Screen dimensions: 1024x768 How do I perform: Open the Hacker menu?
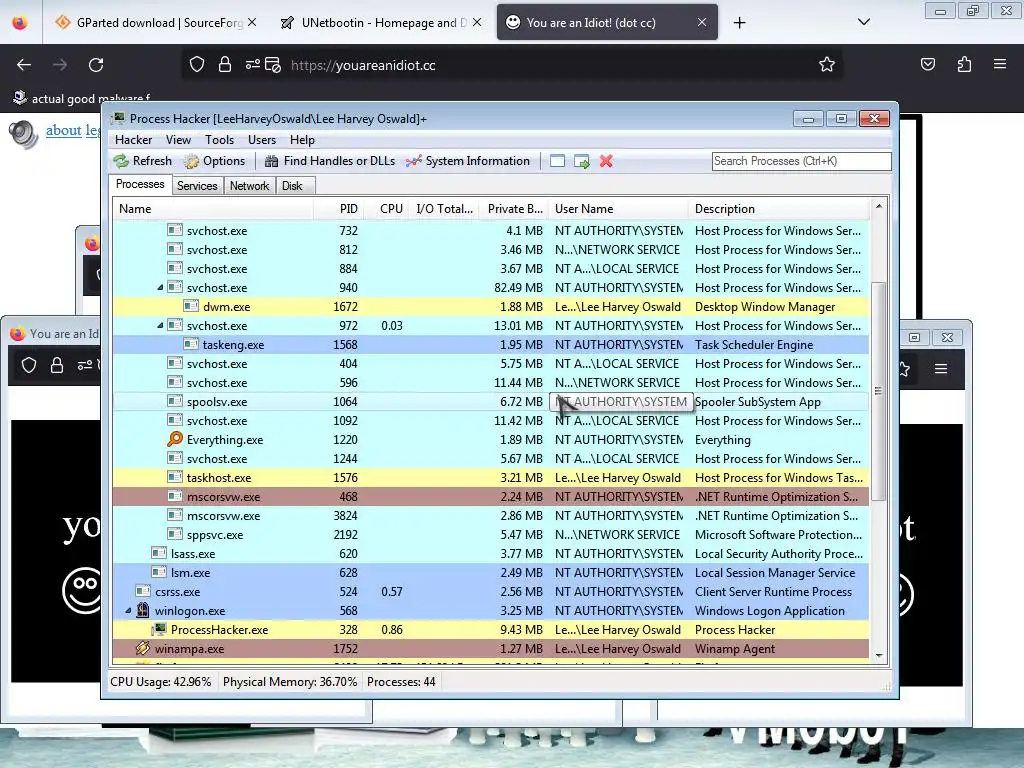133,140
